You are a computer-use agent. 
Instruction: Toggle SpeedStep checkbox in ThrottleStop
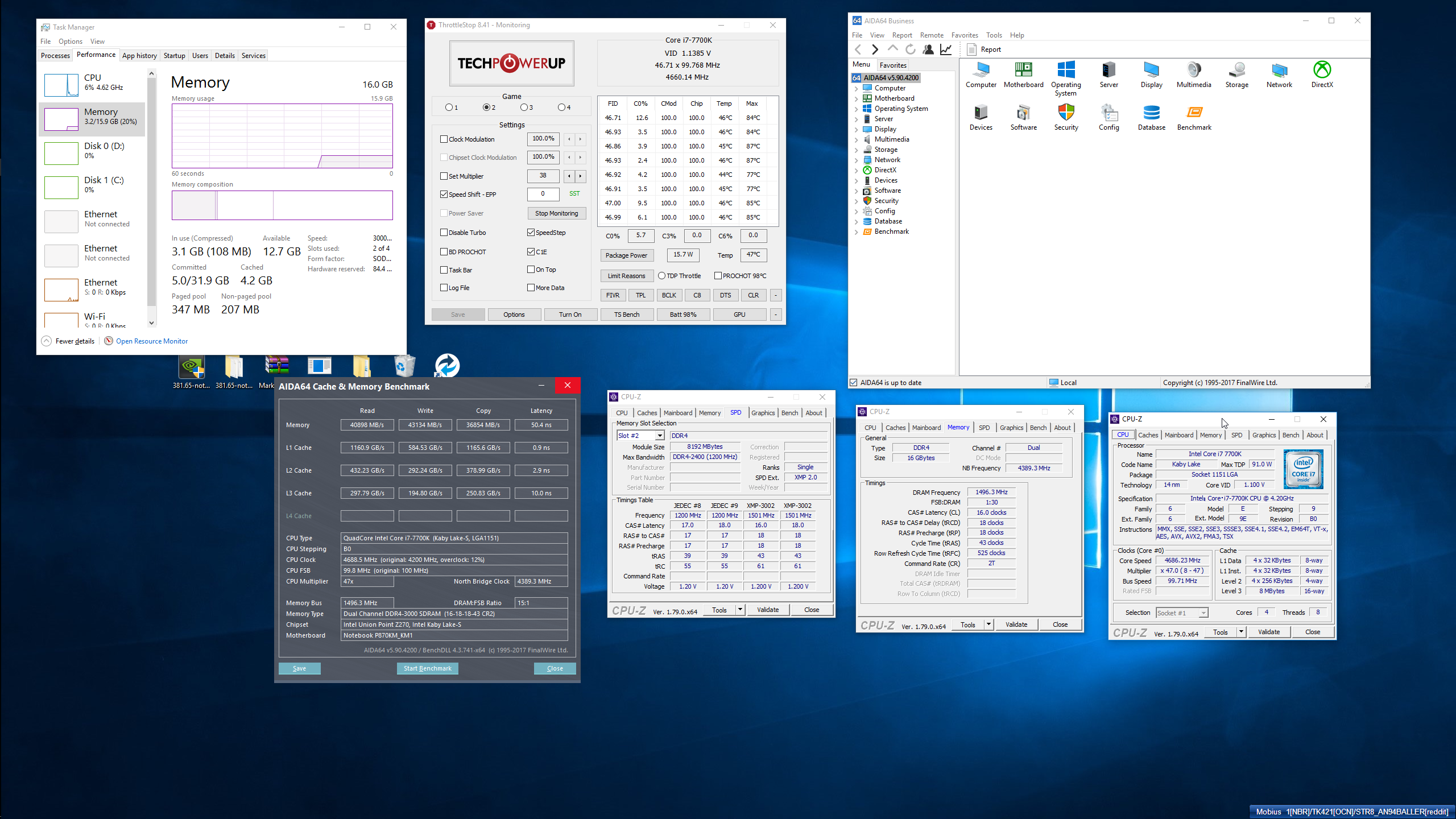point(531,233)
